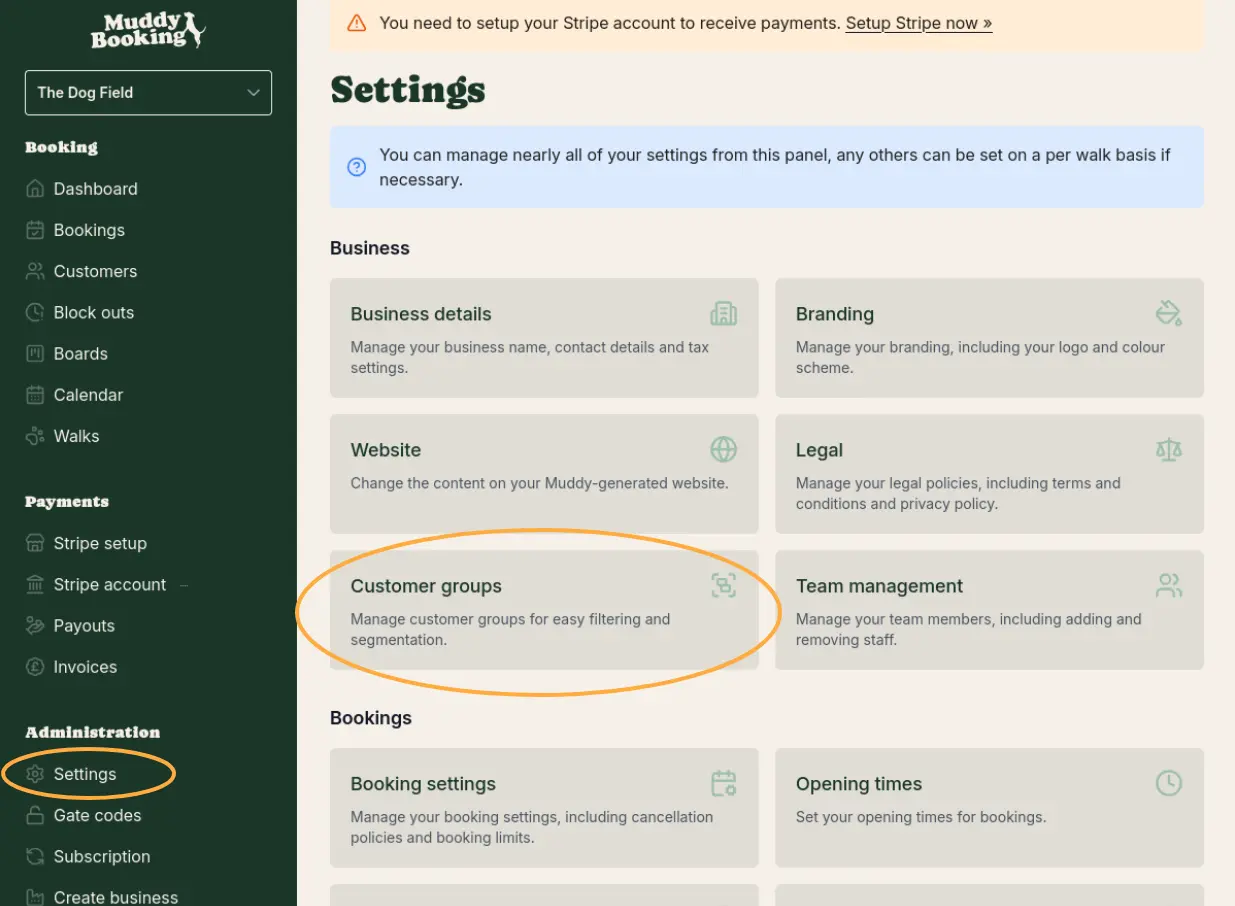Open Payouts using its sidebar icon

pyautogui.click(x=34, y=625)
